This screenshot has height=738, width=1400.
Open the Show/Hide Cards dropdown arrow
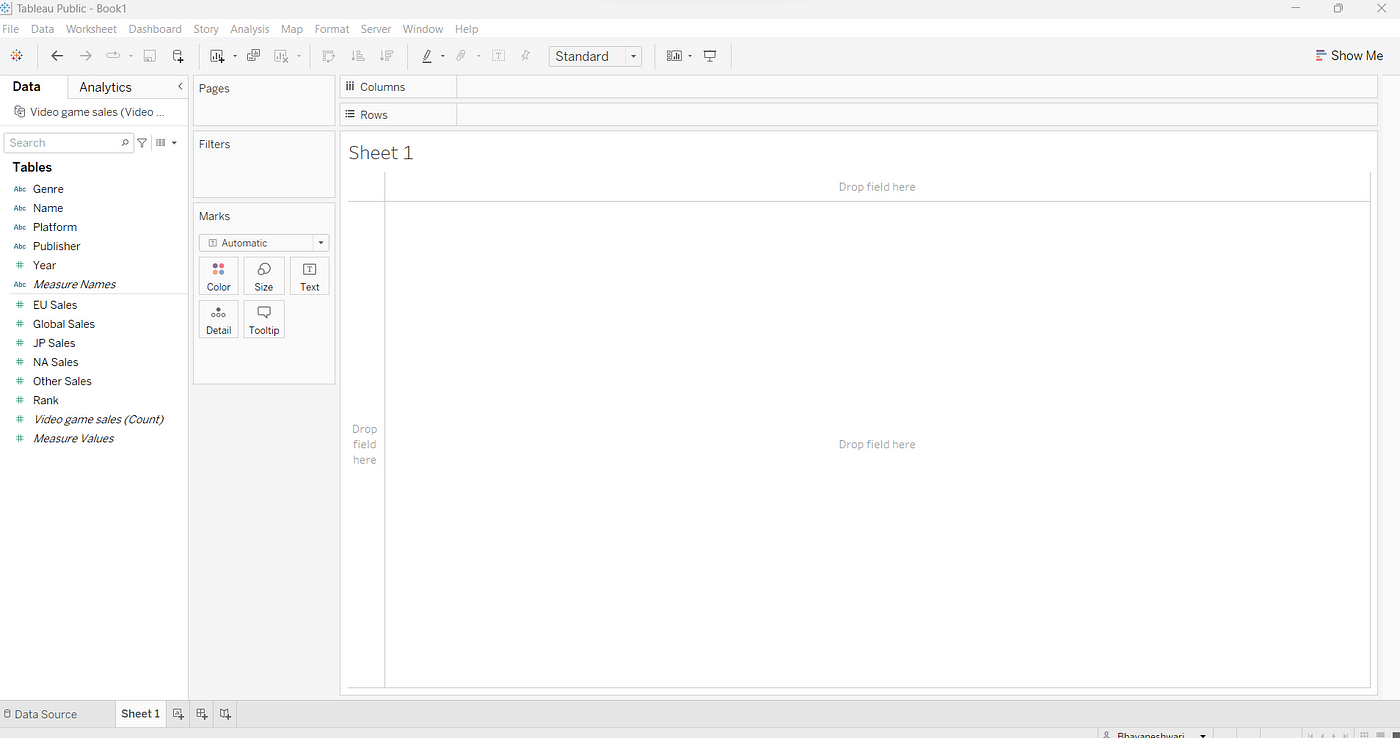(690, 56)
